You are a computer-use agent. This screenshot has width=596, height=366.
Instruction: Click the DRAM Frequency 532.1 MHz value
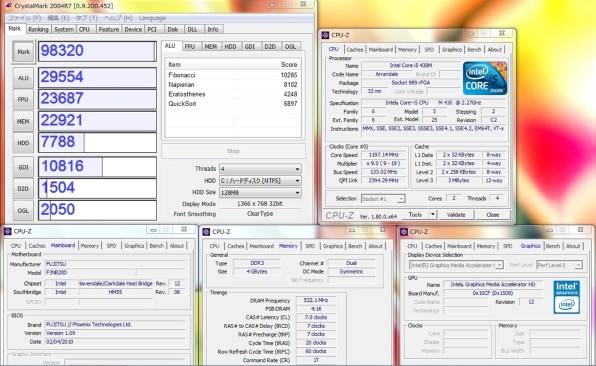[316, 300]
